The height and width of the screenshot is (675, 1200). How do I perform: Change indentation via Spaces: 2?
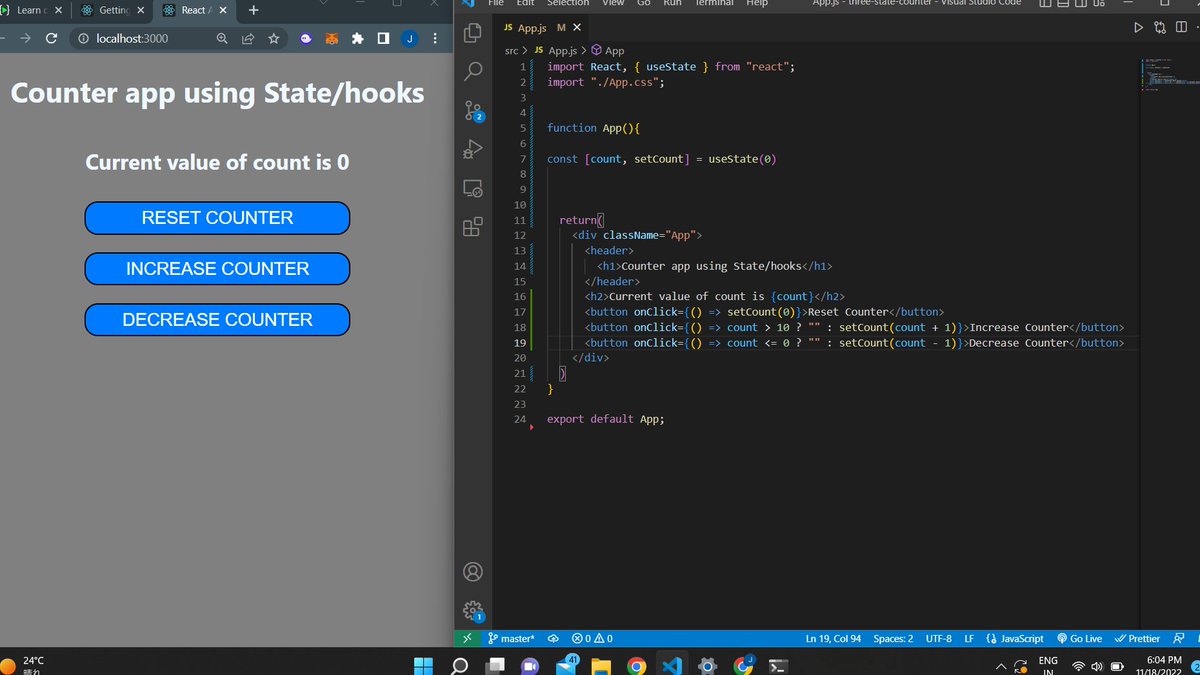[x=893, y=638]
